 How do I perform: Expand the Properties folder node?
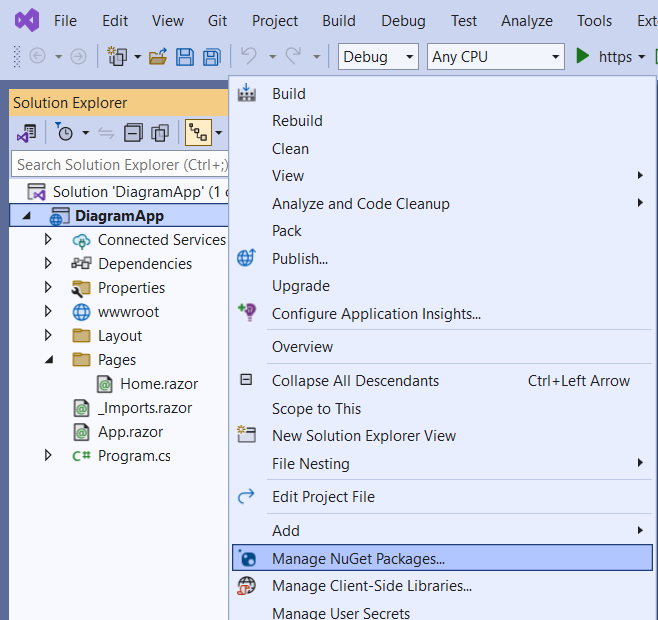pyautogui.click(x=48, y=287)
